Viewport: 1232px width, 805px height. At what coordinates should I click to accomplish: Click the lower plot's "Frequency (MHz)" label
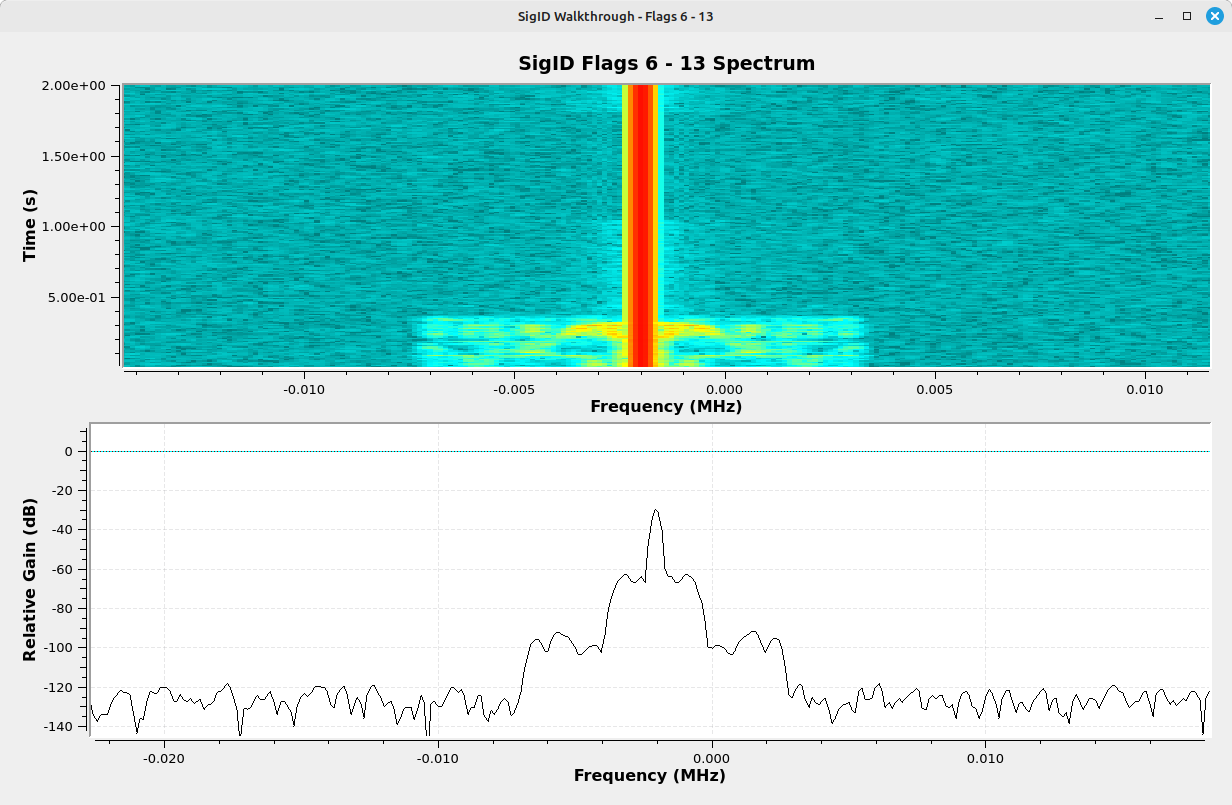(x=649, y=775)
